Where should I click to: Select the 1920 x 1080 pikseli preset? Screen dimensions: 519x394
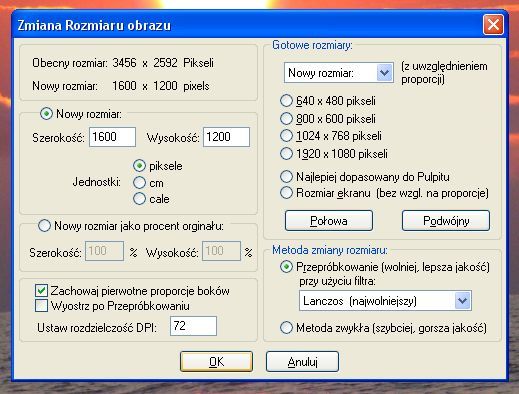click(x=286, y=154)
